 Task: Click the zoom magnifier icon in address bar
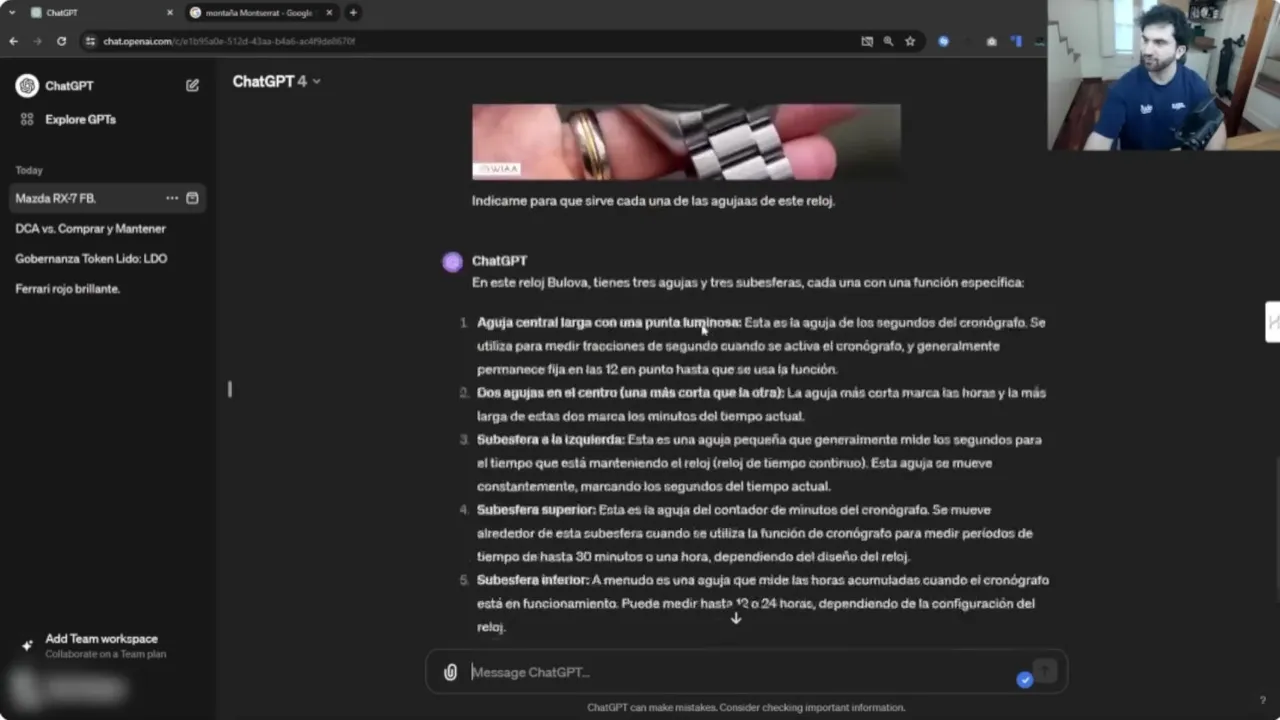[888, 41]
